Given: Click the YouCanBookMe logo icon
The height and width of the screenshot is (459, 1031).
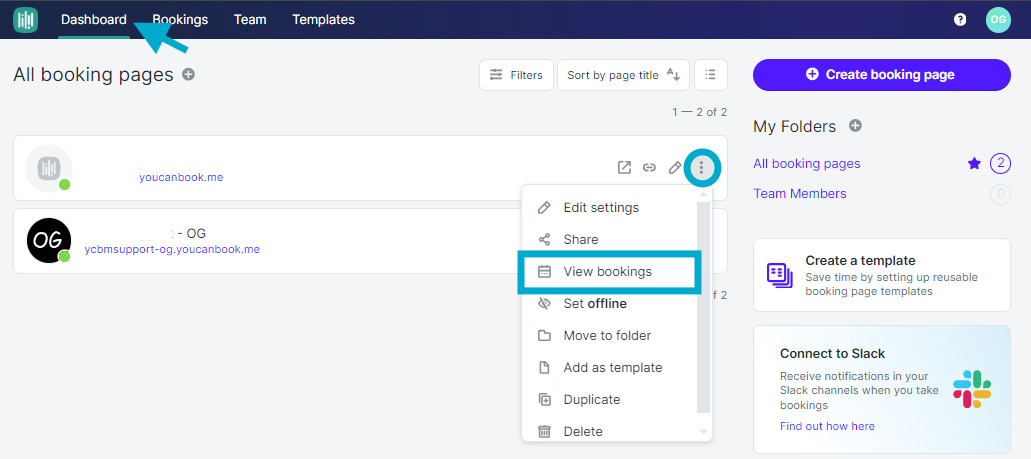Looking at the screenshot, I should (x=25, y=20).
